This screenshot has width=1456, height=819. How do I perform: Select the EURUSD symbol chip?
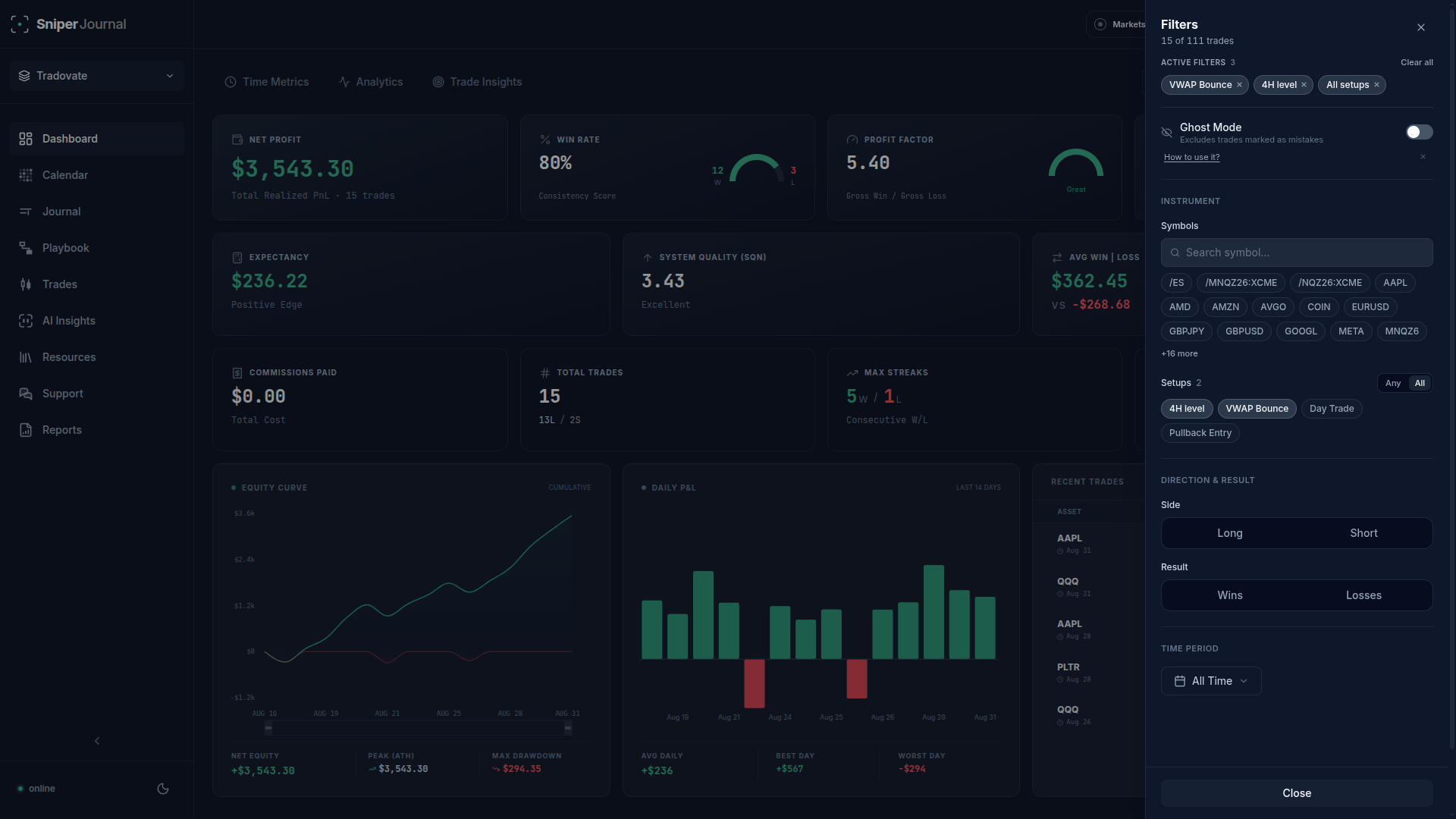click(1370, 307)
